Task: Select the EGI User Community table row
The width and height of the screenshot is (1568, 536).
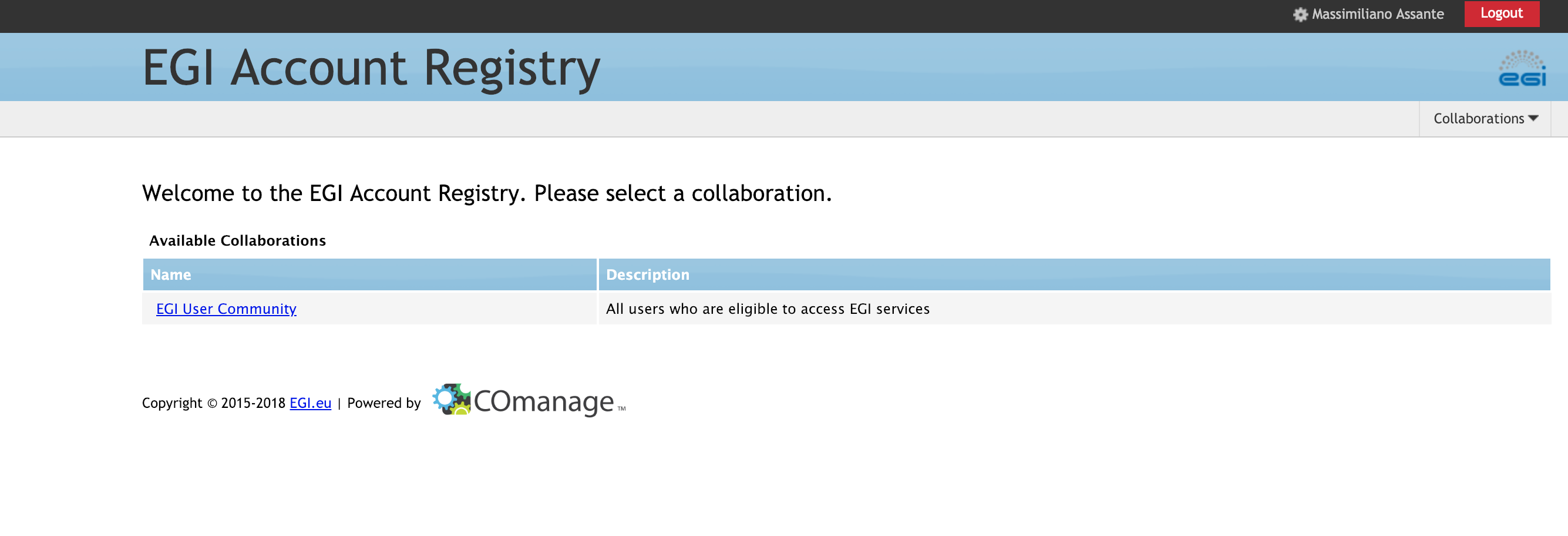Action: pyautogui.click(x=847, y=309)
